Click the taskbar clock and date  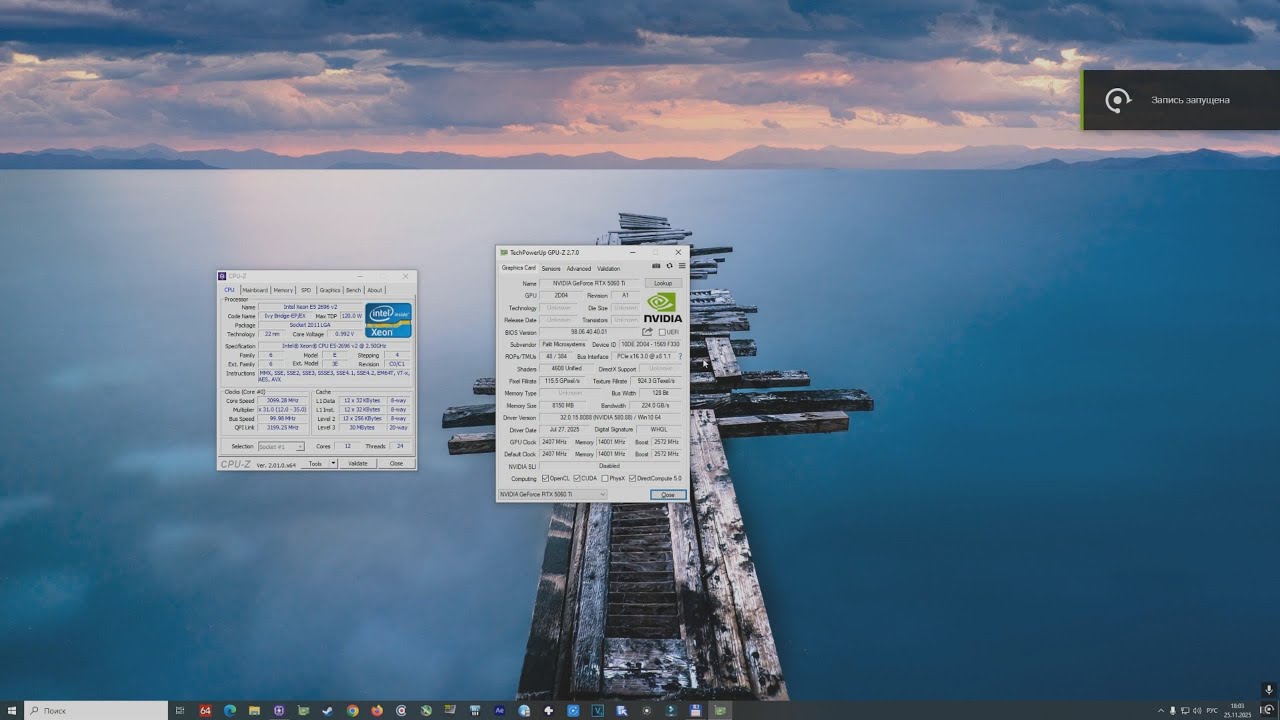[x=1238, y=710]
